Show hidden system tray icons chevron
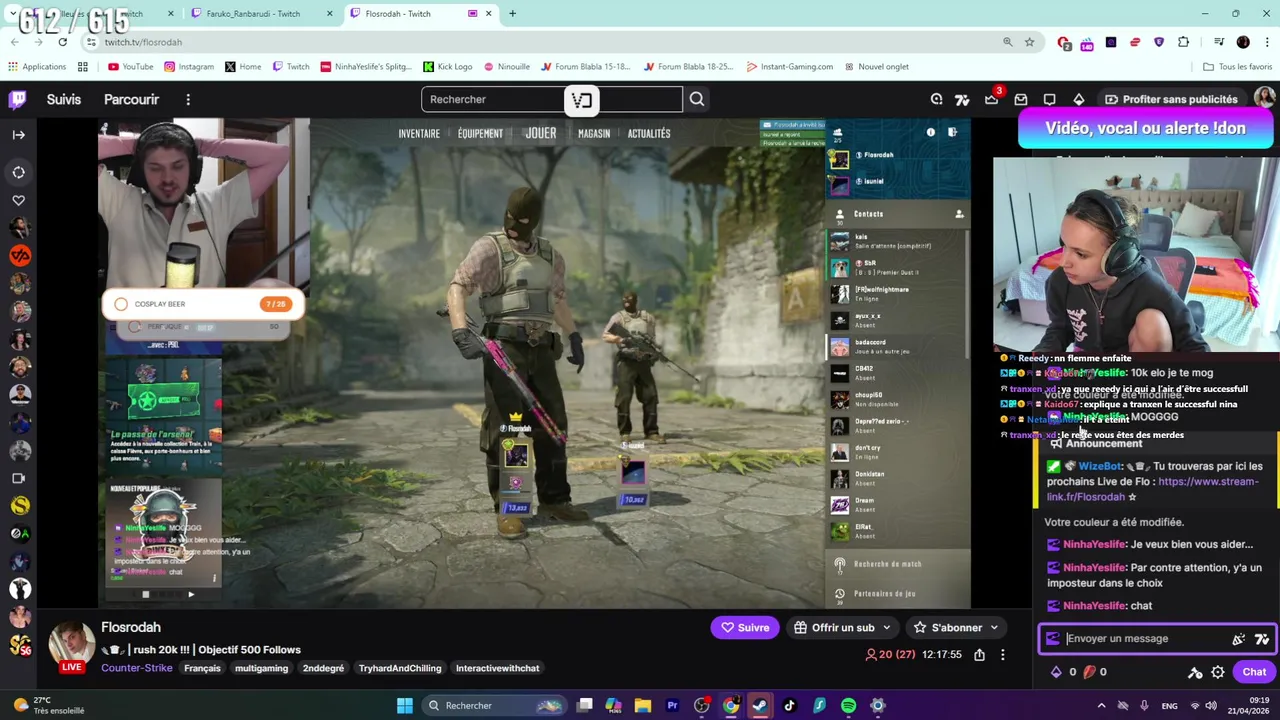1280x720 pixels. coord(1101,705)
